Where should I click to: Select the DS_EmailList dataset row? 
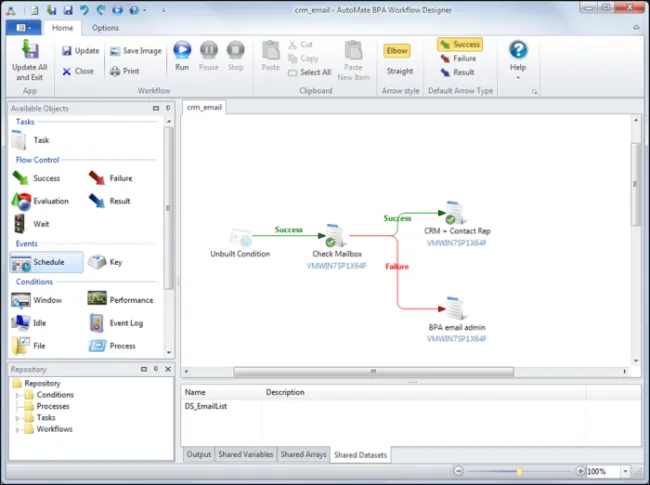click(411, 406)
